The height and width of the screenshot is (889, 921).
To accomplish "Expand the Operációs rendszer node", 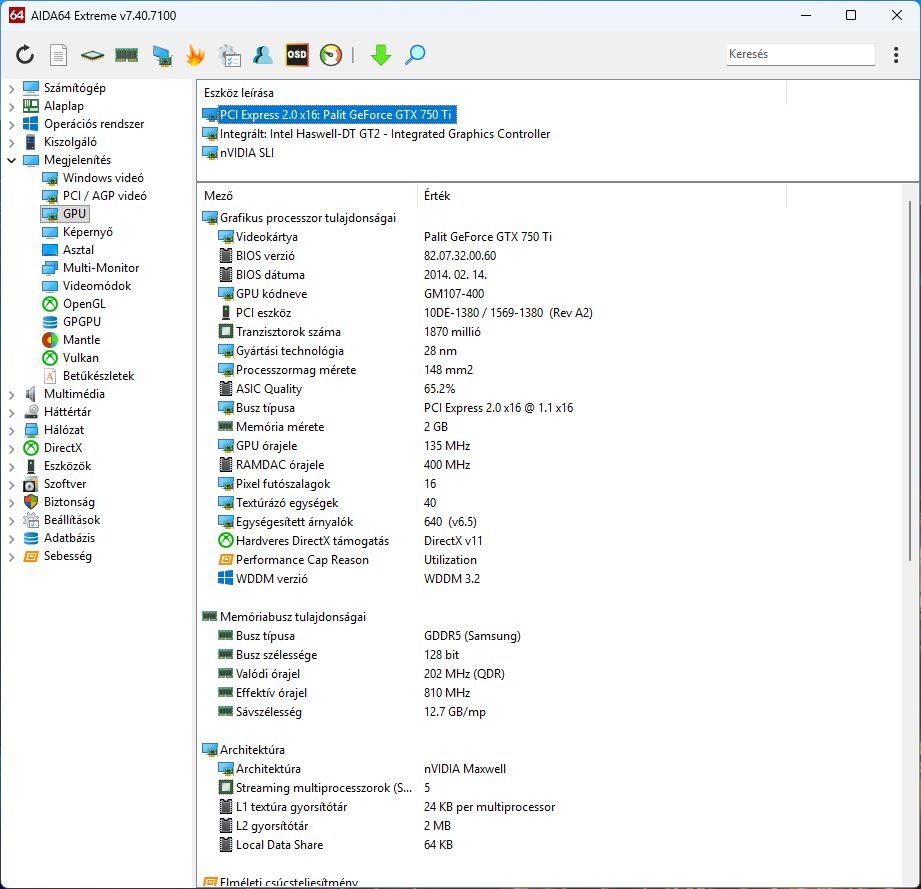I will [11, 124].
